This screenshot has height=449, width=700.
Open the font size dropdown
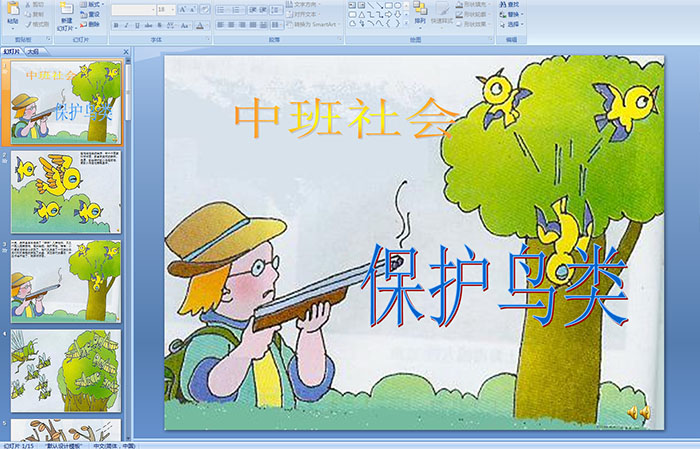pos(171,9)
